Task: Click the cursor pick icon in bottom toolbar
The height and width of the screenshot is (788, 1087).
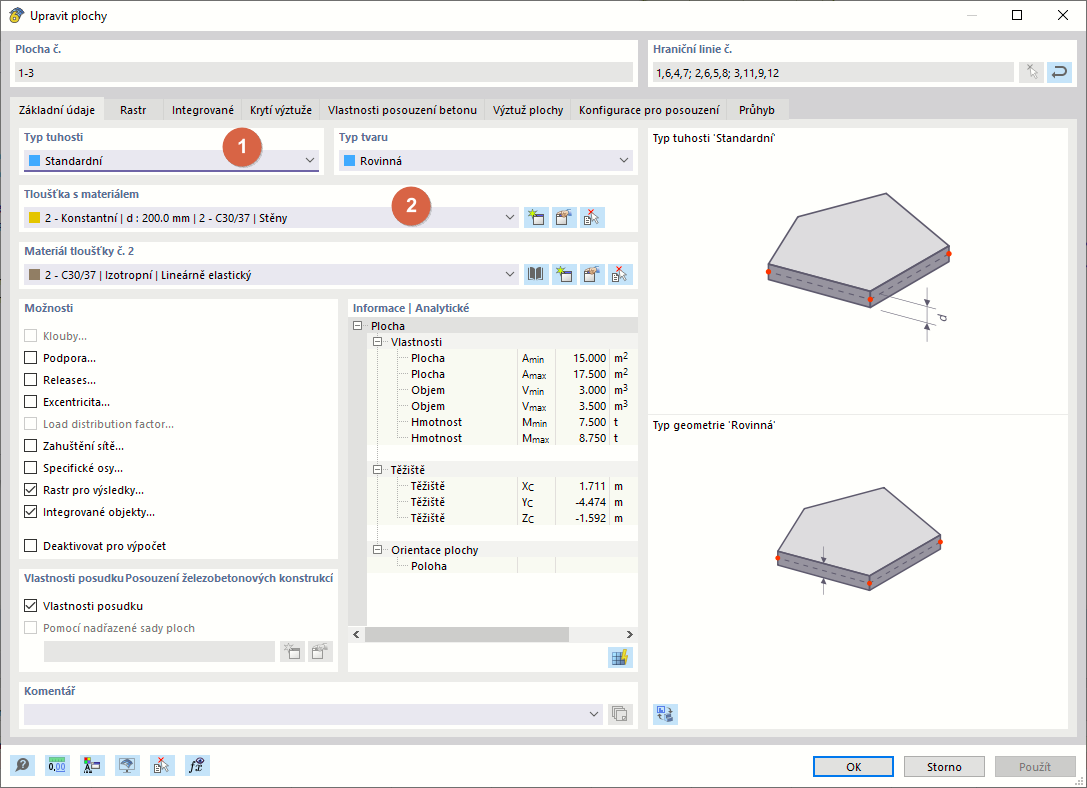Action: pos(162,765)
